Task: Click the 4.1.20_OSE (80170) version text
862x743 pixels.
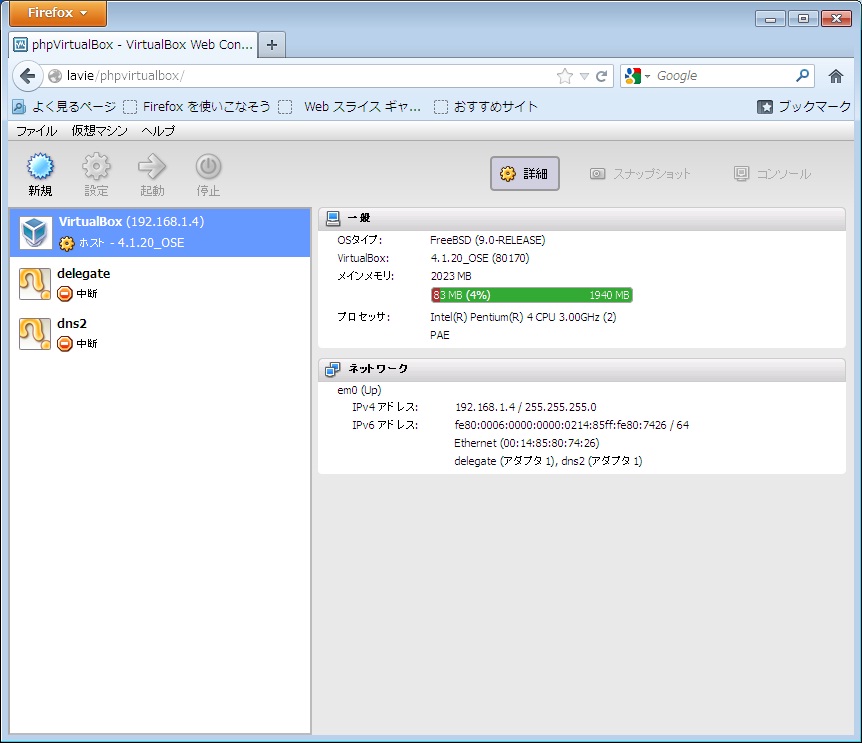Action: tap(480, 258)
